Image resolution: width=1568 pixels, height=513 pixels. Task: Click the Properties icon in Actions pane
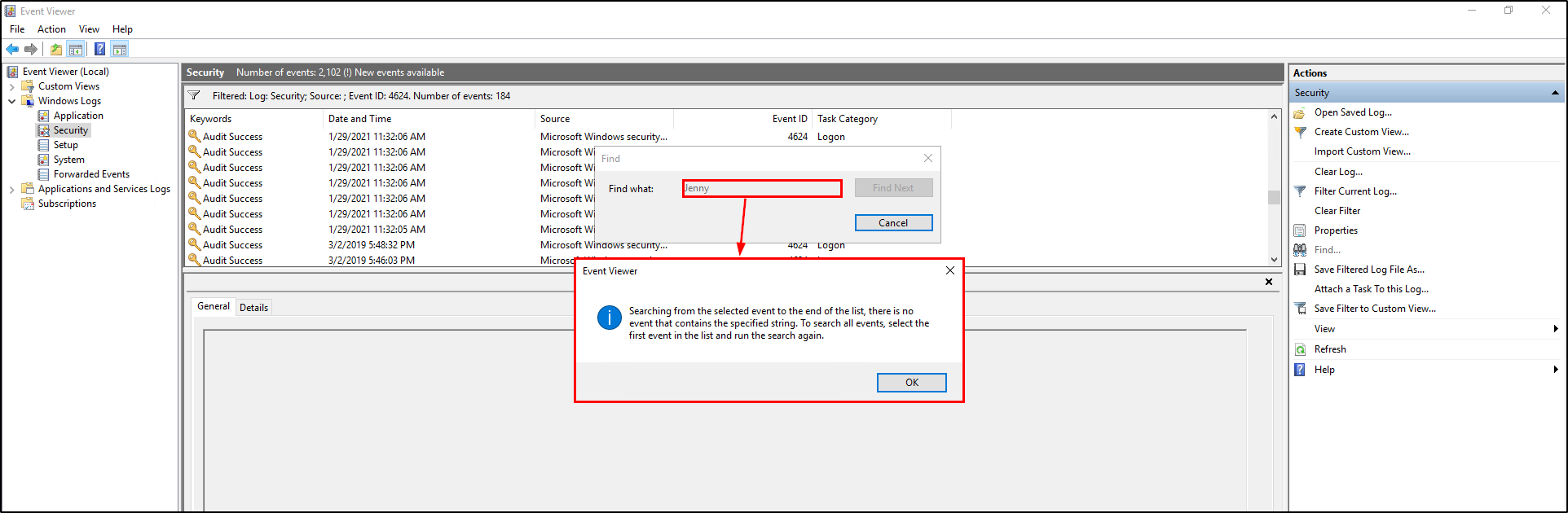tap(1300, 230)
